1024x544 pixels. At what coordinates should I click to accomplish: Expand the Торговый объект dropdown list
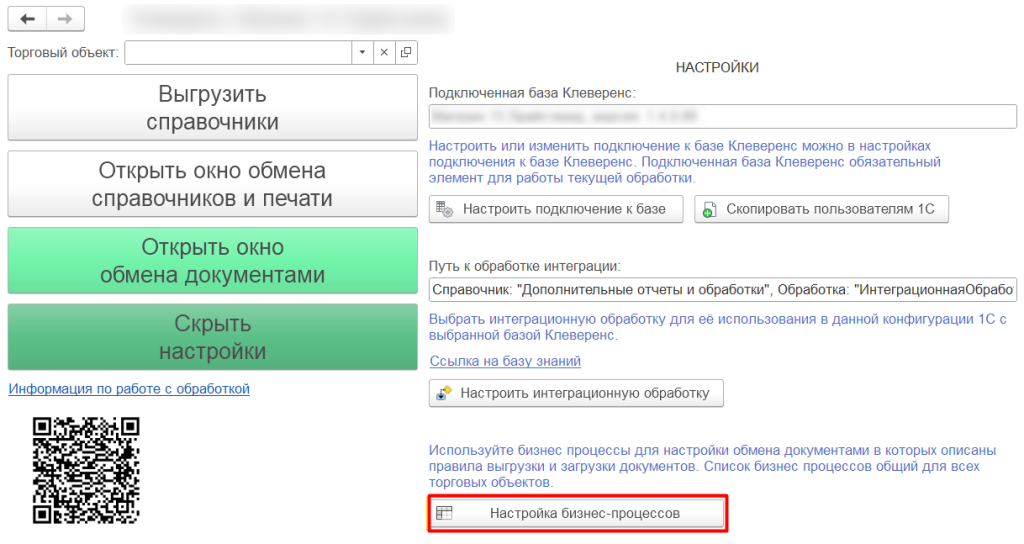point(361,52)
